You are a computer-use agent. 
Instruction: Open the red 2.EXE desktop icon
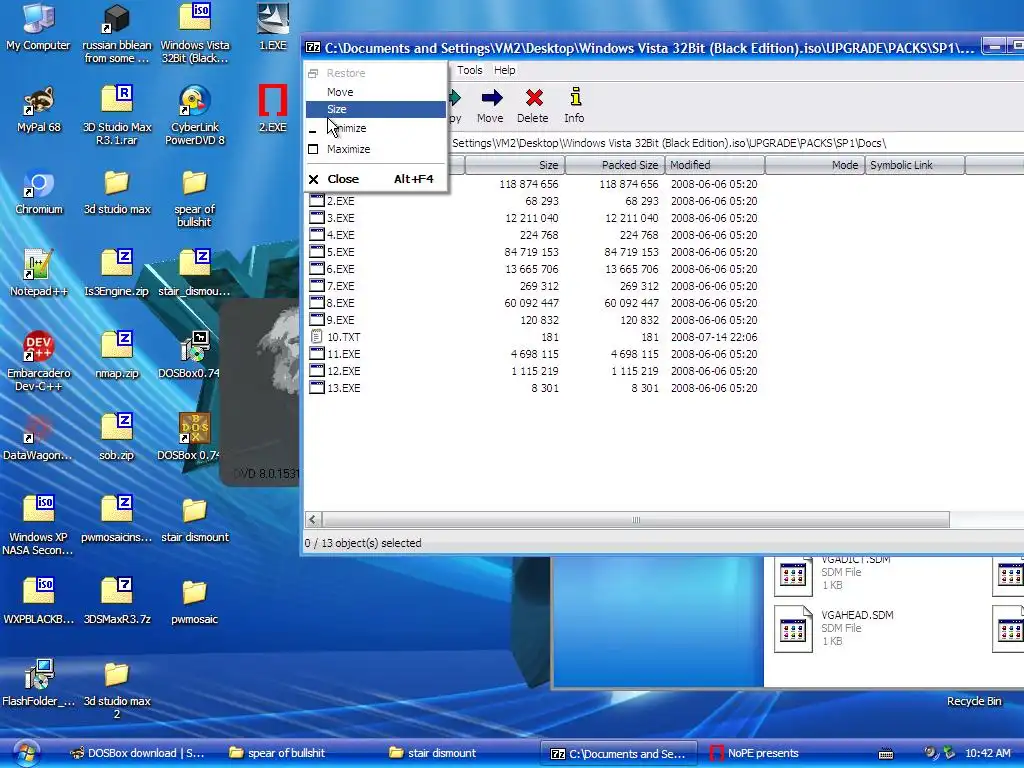[272, 101]
